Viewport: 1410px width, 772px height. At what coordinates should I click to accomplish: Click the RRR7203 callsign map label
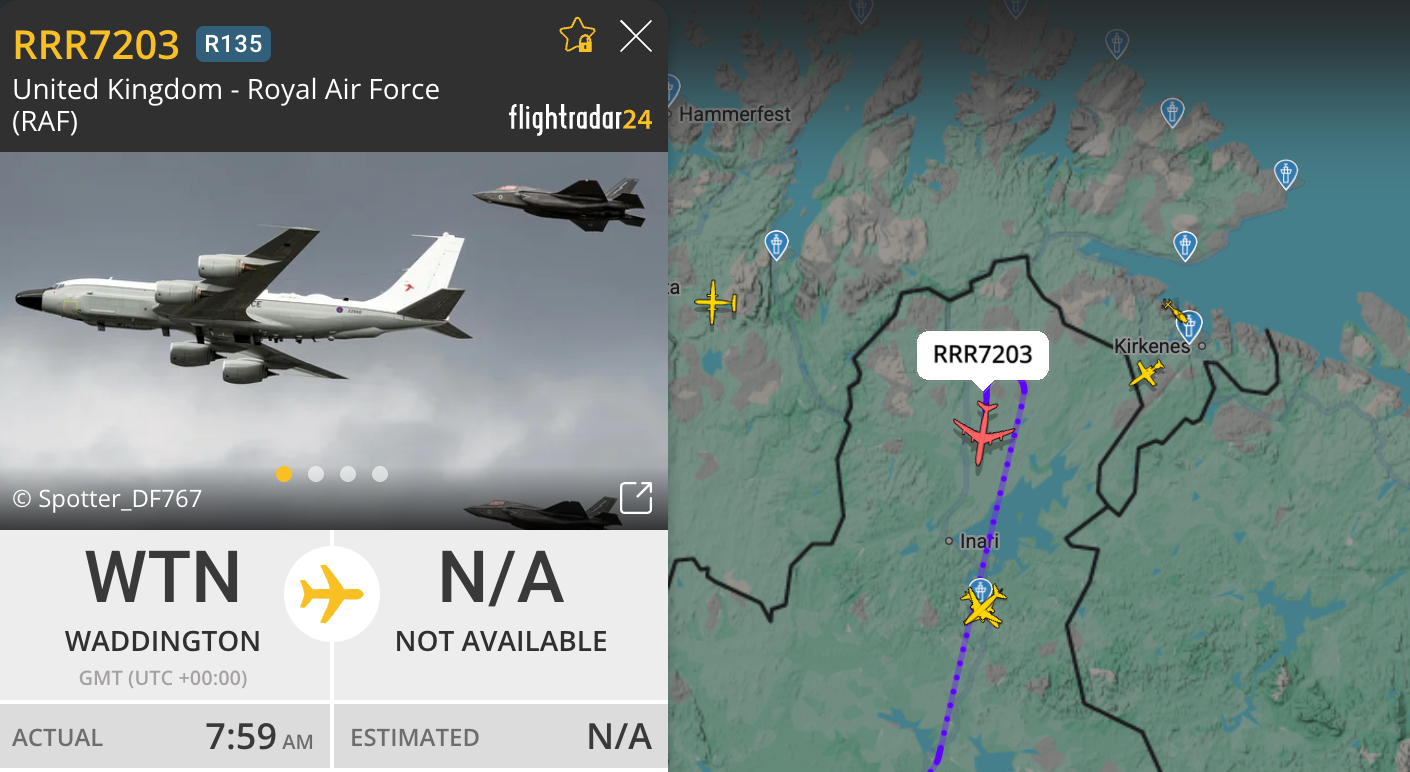coord(983,354)
